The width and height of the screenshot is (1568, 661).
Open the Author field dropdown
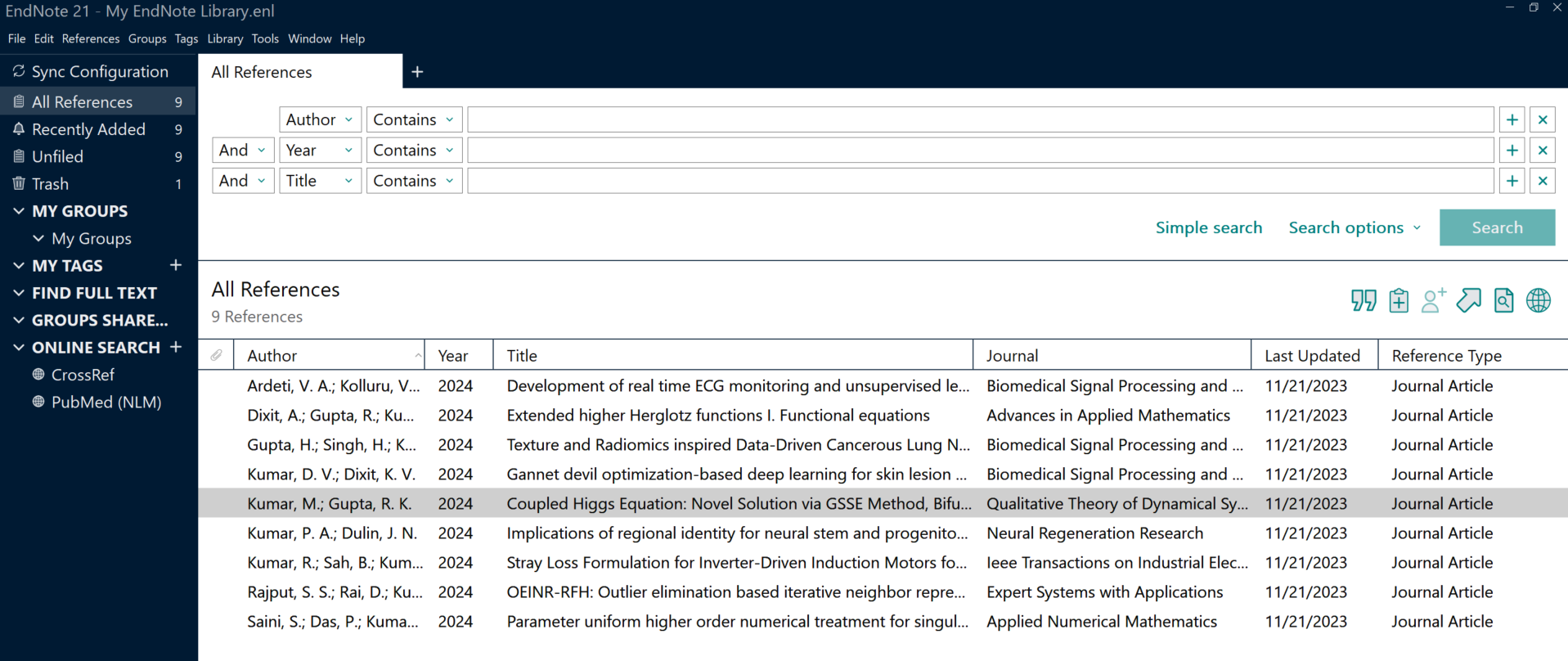[x=320, y=119]
